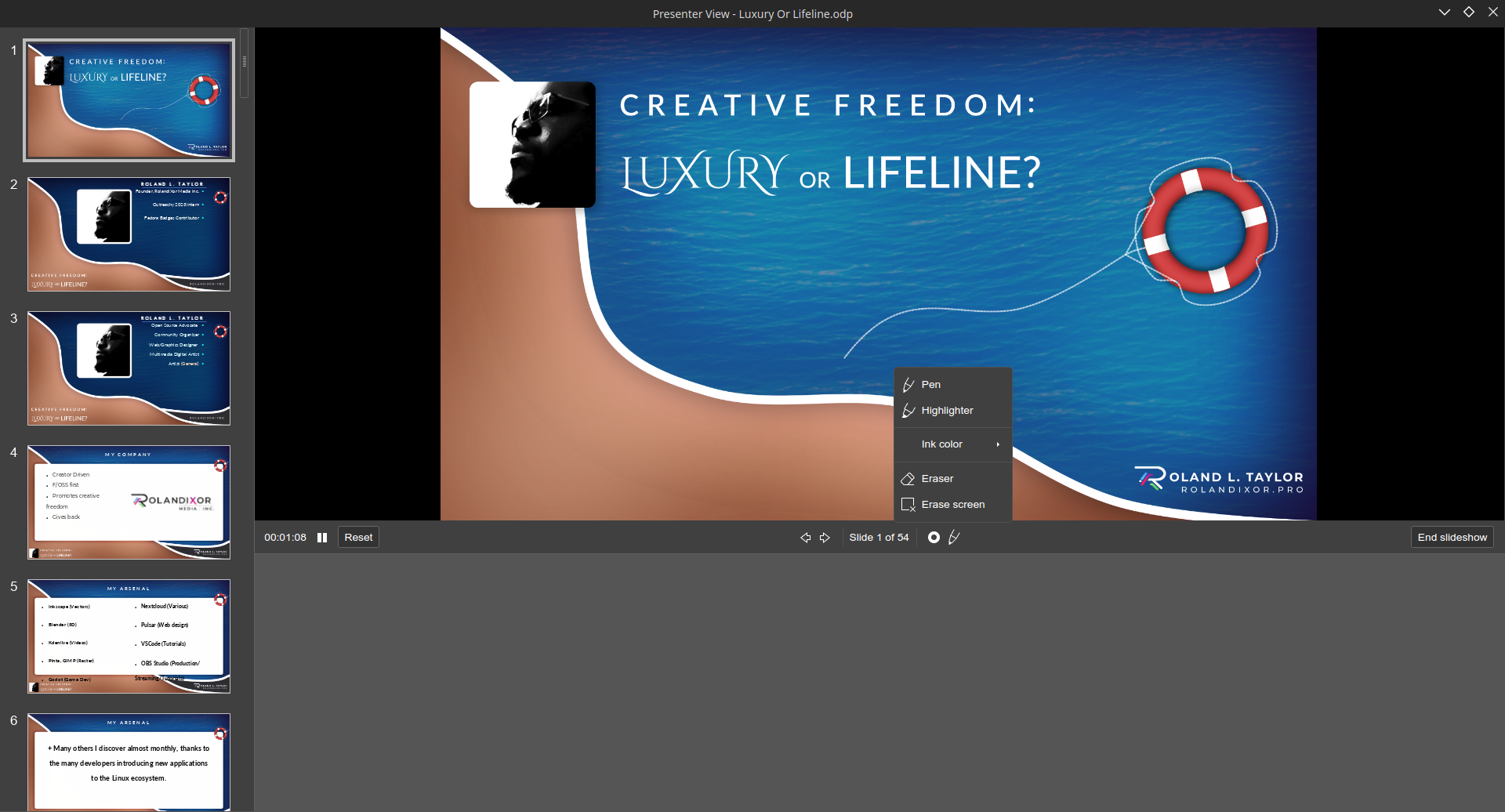The height and width of the screenshot is (812, 1505).
Task: Open slide 4 'My Company' from the panel
Action: click(x=129, y=502)
